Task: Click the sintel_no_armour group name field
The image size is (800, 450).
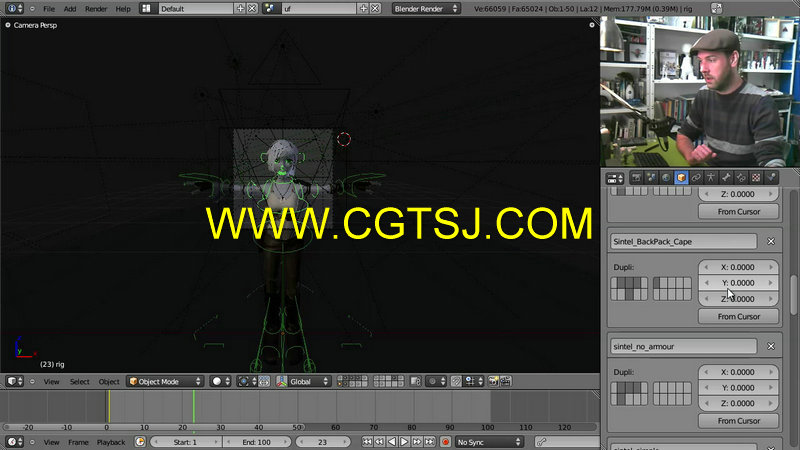Action: [x=683, y=346]
